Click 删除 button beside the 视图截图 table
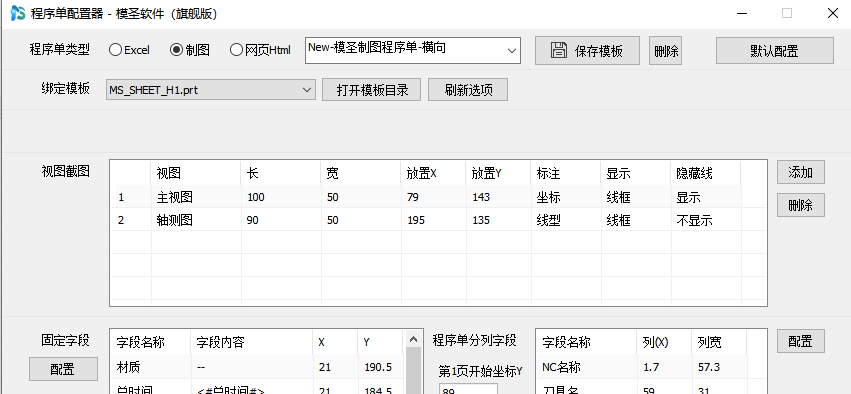Image resolution: width=851 pixels, height=394 pixels. pos(801,205)
